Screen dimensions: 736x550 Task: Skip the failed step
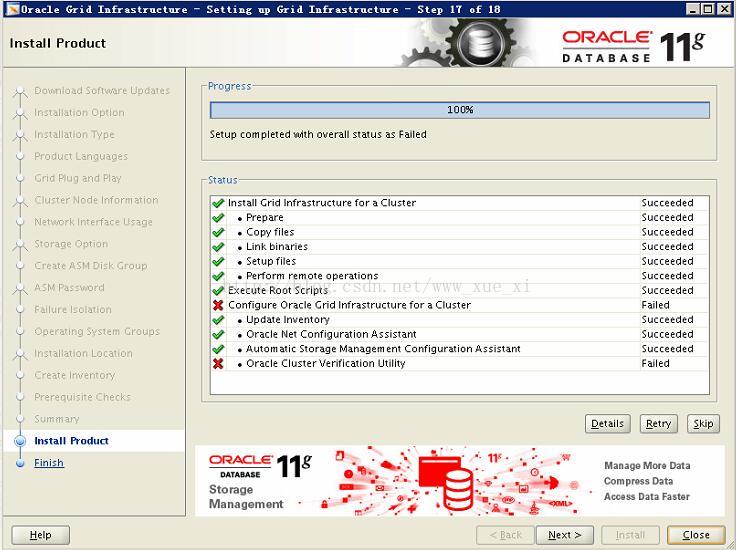(x=703, y=424)
